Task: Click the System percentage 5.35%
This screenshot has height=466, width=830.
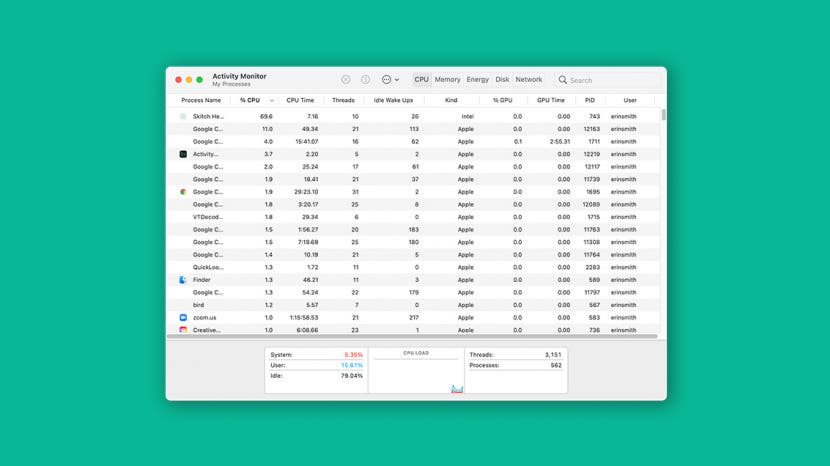Action: (353, 355)
